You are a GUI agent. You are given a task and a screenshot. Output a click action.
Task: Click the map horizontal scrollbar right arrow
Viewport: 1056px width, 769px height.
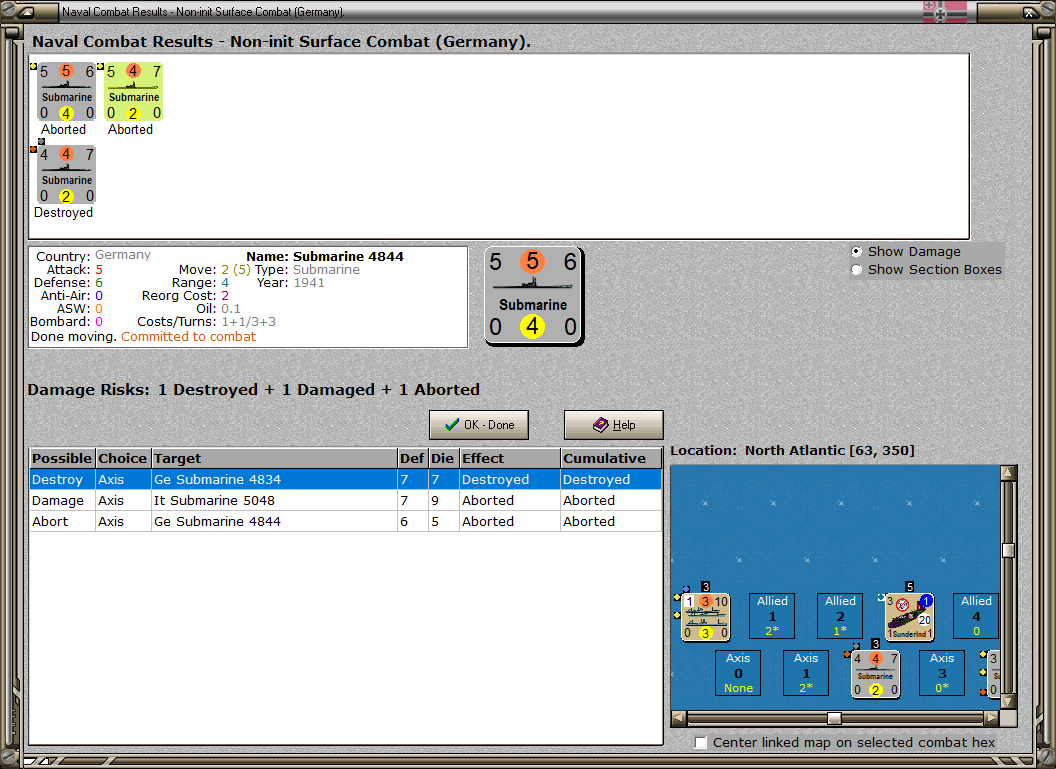tap(991, 718)
